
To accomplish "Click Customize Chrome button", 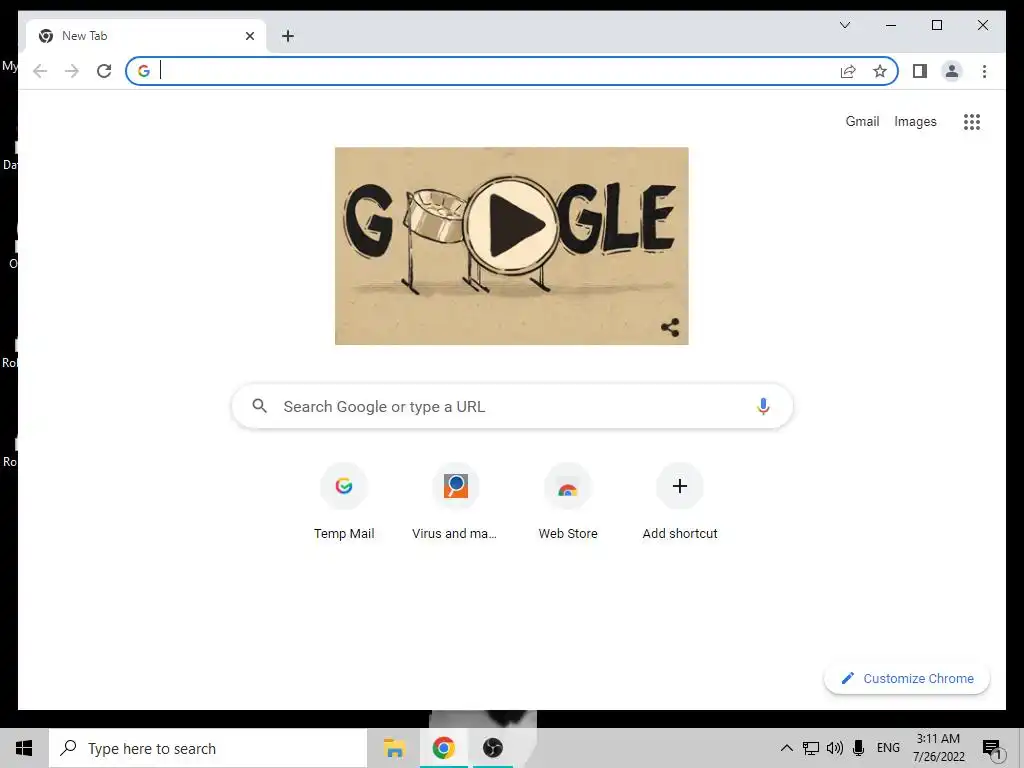I will (907, 679).
